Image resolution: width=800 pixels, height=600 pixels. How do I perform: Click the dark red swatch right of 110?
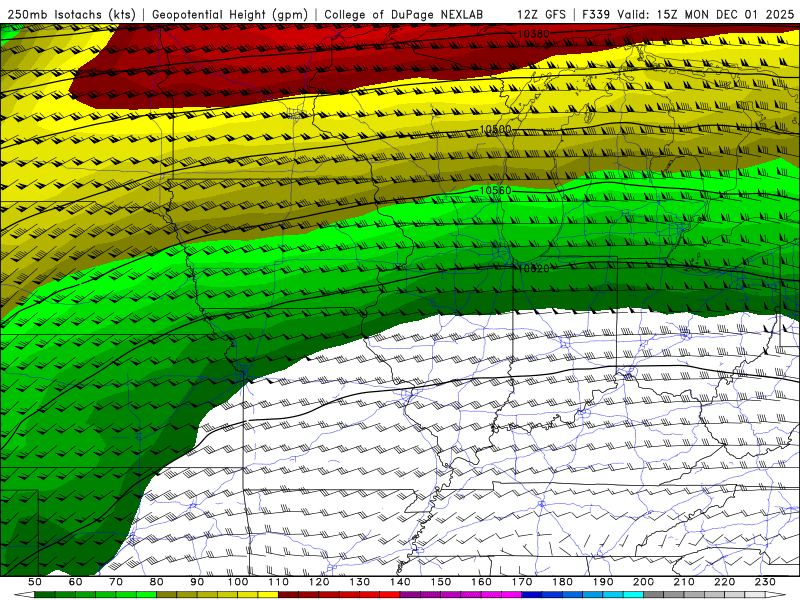coord(288,595)
